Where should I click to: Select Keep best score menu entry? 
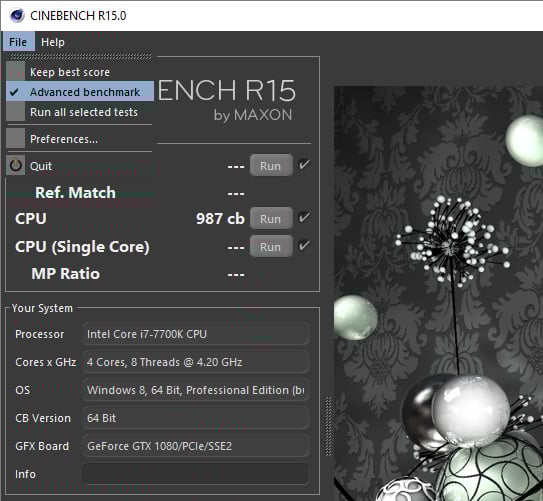80,72
